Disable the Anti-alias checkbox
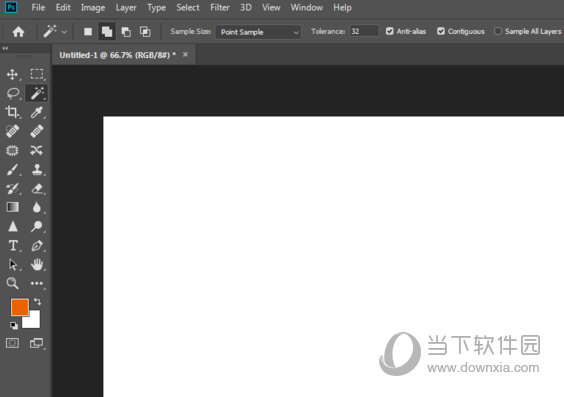The width and height of the screenshot is (564, 397). pos(390,31)
